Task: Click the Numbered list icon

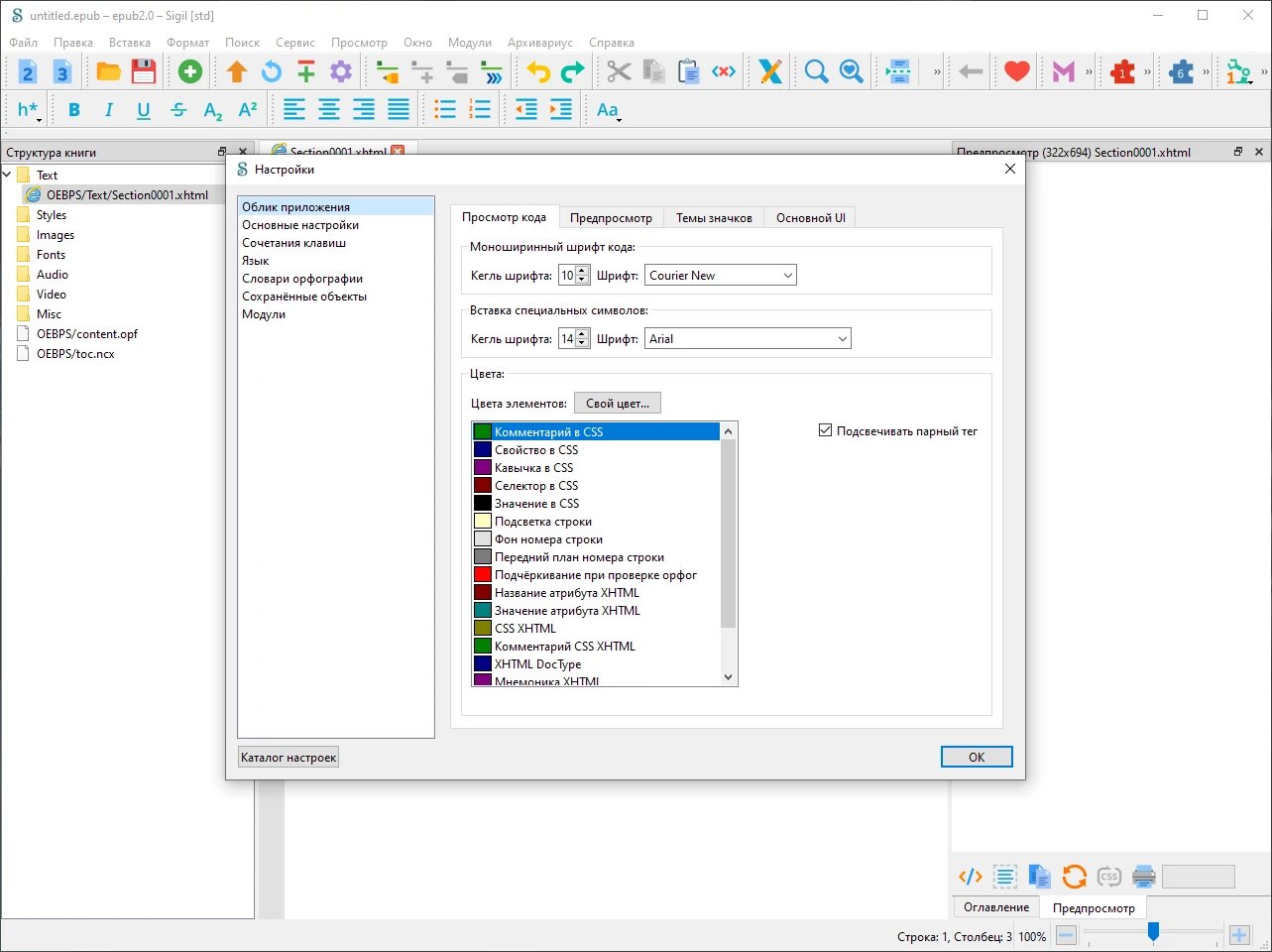Action: pyautogui.click(x=480, y=110)
